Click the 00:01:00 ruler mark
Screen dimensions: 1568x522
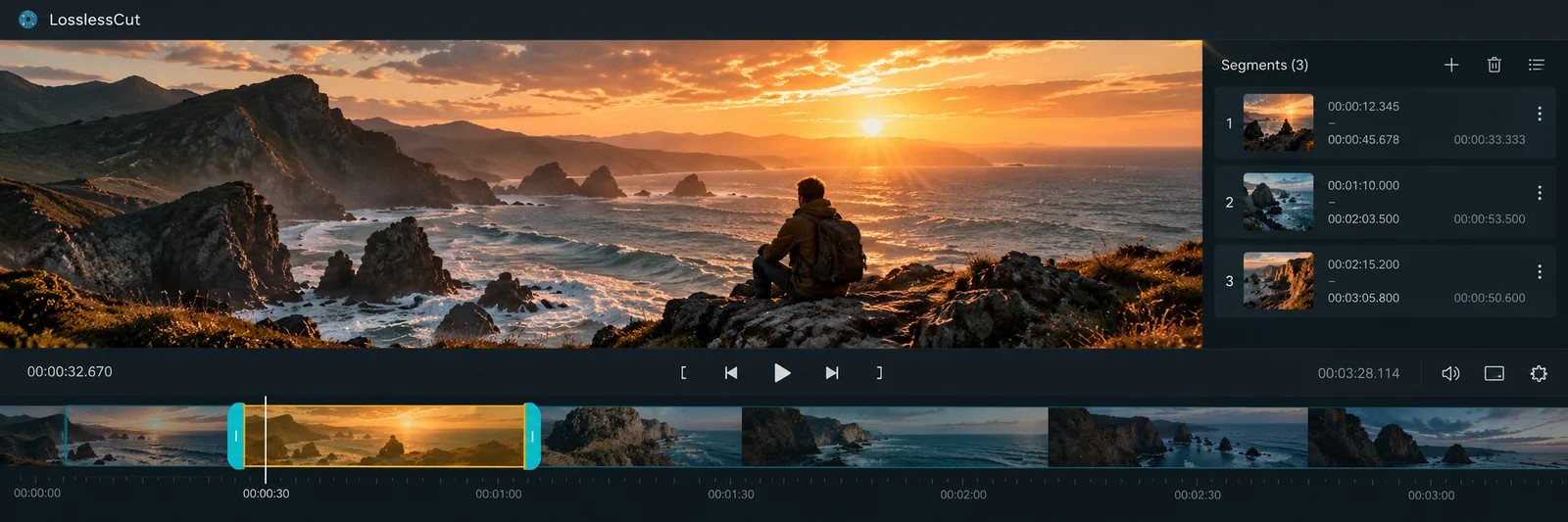[499, 494]
